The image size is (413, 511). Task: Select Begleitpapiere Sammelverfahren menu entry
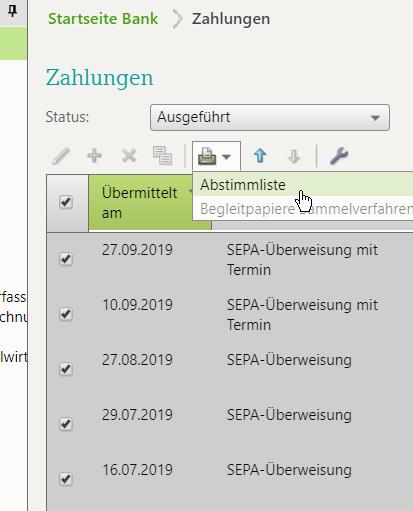302,209
